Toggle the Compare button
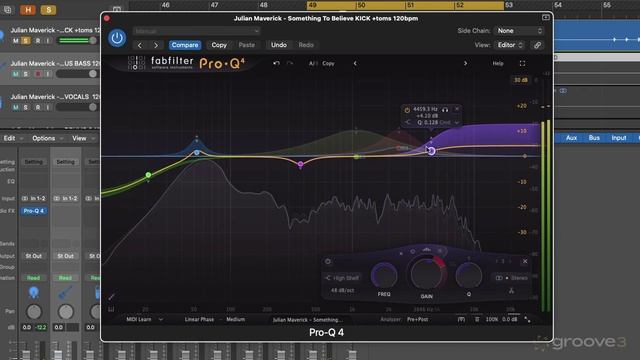 [185, 45]
